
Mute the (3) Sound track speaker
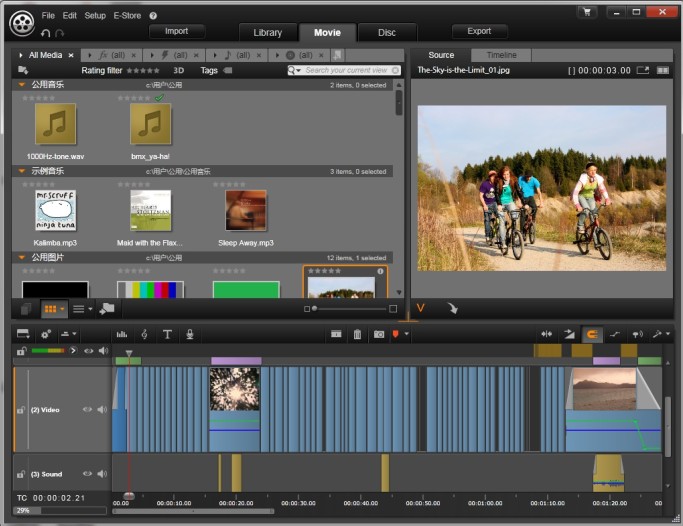102,473
